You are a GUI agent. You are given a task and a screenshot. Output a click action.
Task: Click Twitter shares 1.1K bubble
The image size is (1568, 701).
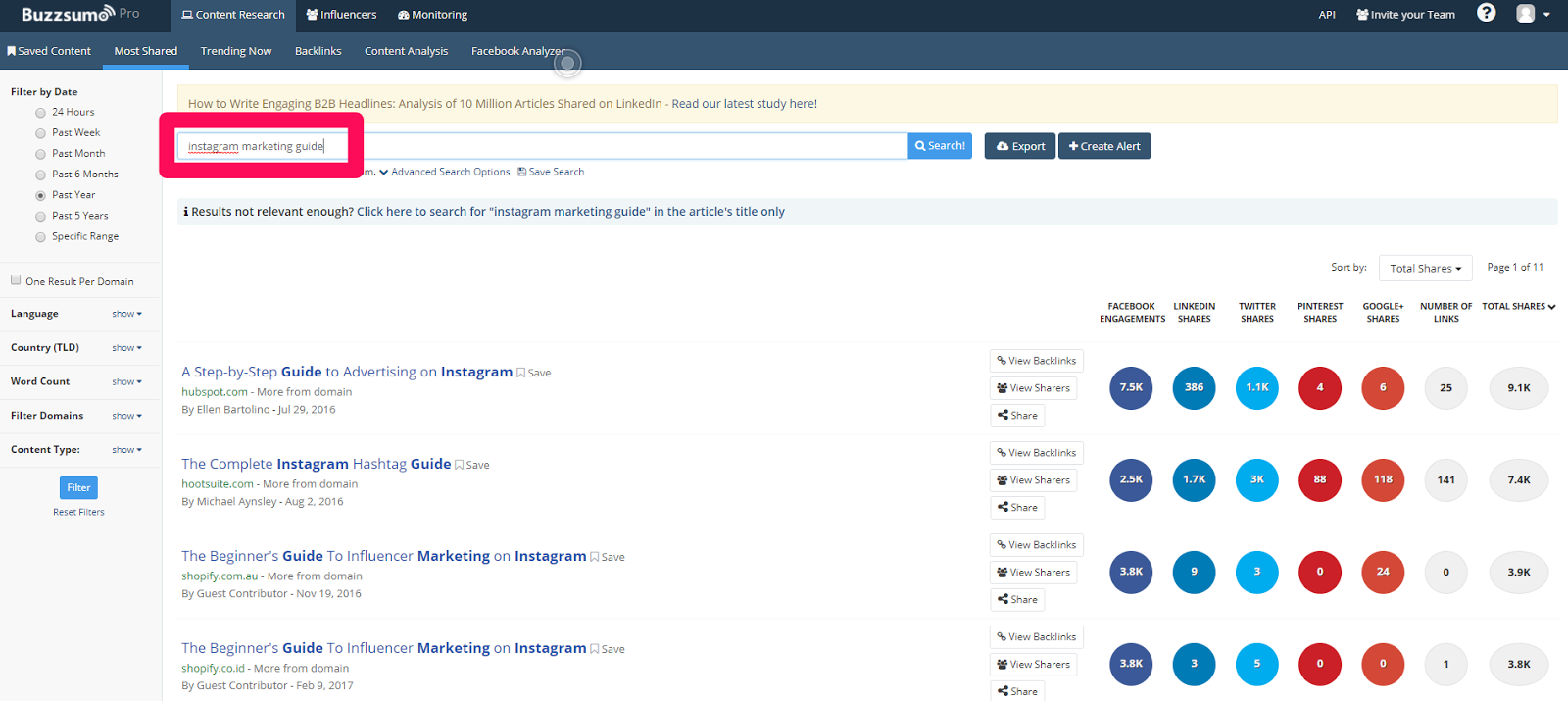(x=1257, y=387)
